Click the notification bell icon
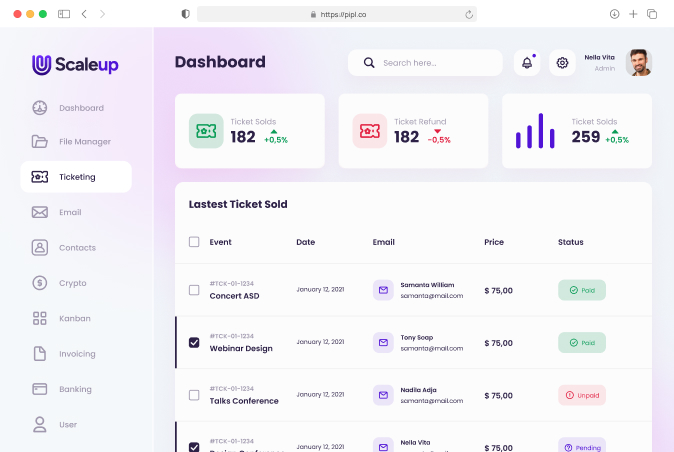The height and width of the screenshot is (452, 674). tap(526, 63)
